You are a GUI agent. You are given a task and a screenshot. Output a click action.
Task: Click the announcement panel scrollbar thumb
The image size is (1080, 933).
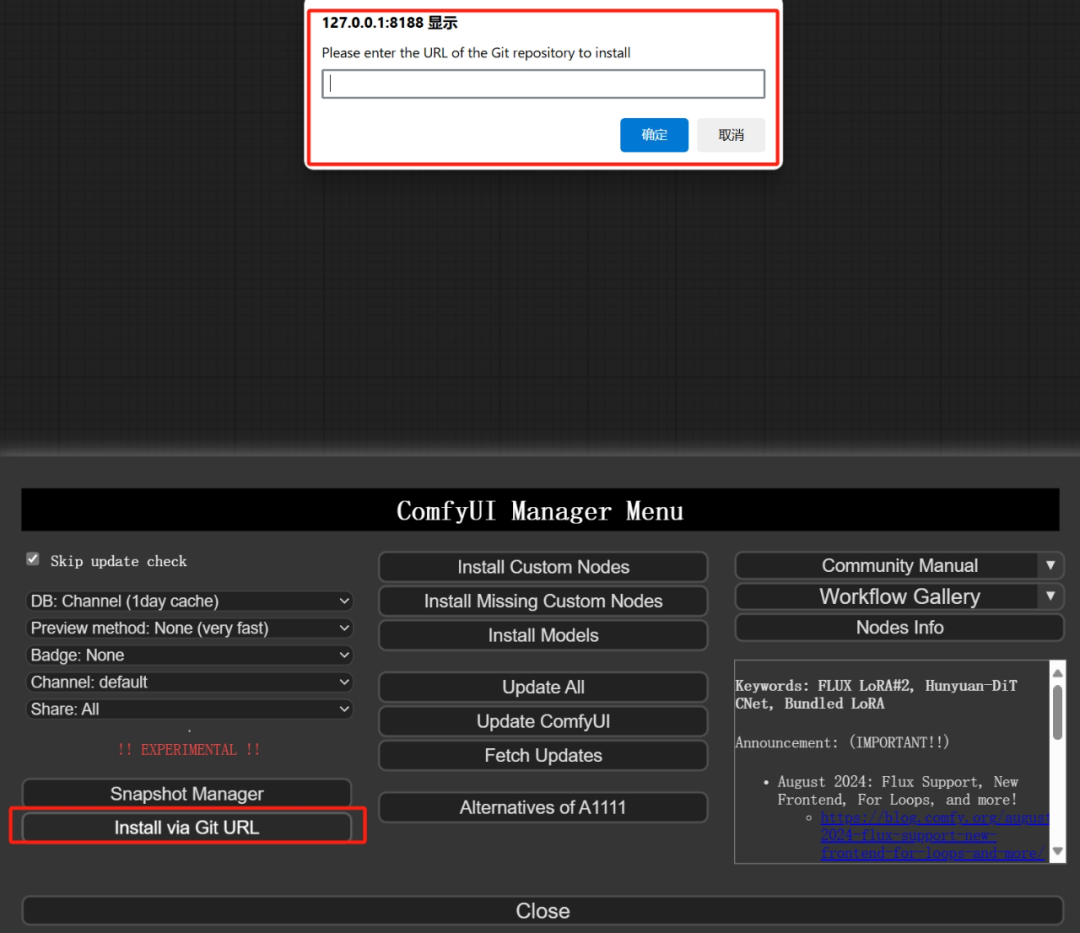coord(1058,712)
